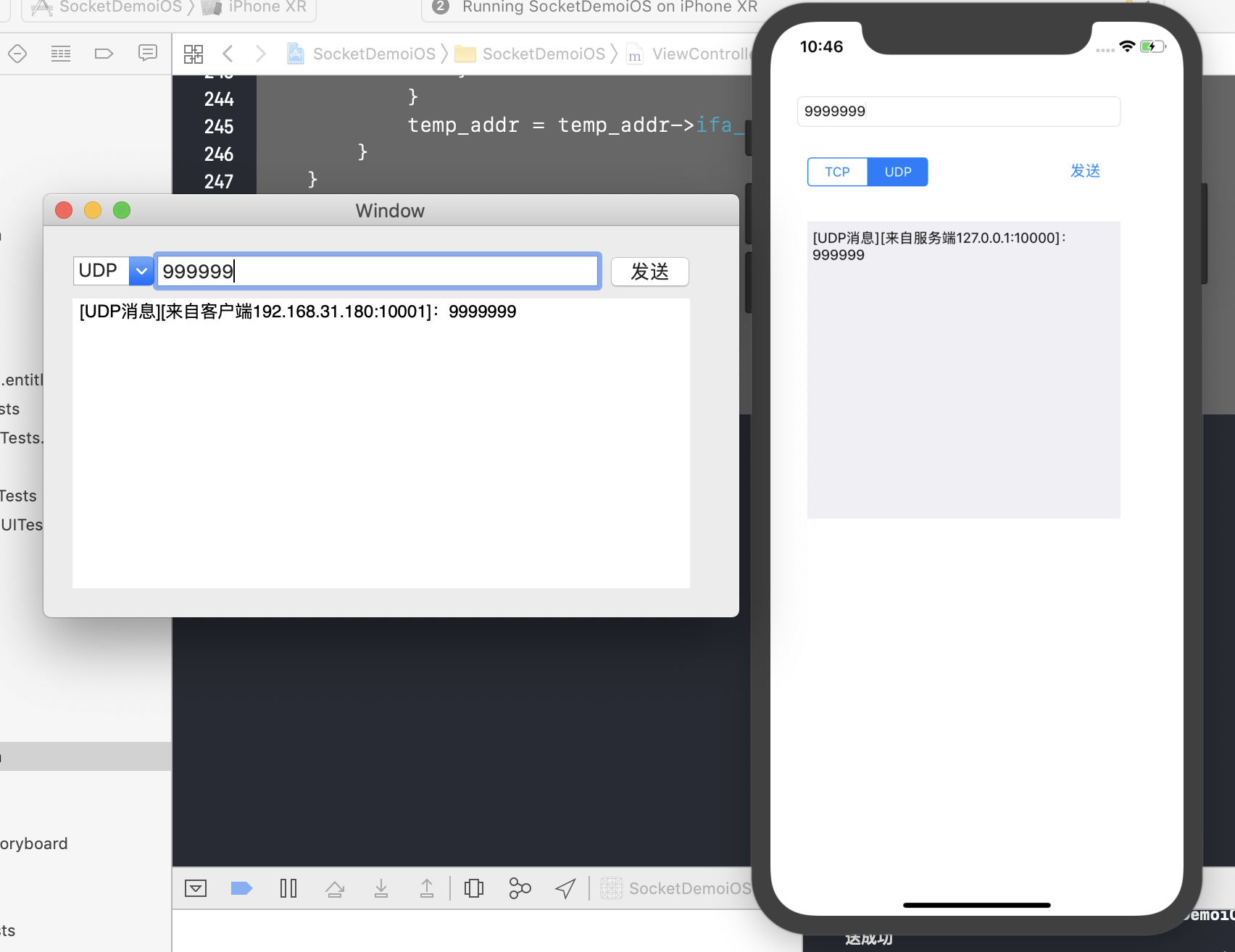Image resolution: width=1235 pixels, height=952 pixels.
Task: Click the received UDP message log line
Action: pos(298,312)
